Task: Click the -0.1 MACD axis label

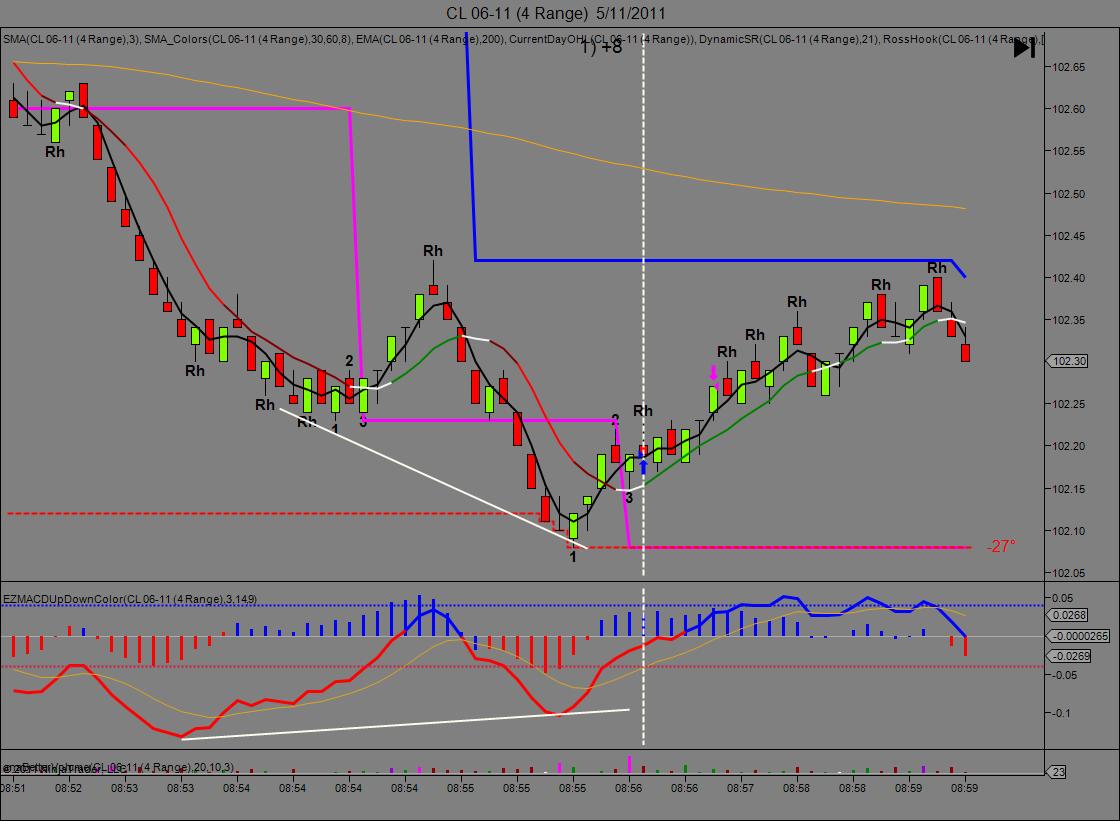Action: (x=1061, y=713)
